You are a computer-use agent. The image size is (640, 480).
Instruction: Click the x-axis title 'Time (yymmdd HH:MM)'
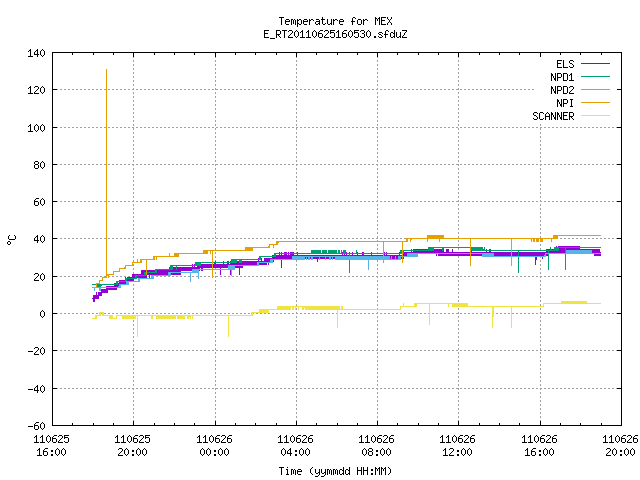pyautogui.click(x=335, y=471)
